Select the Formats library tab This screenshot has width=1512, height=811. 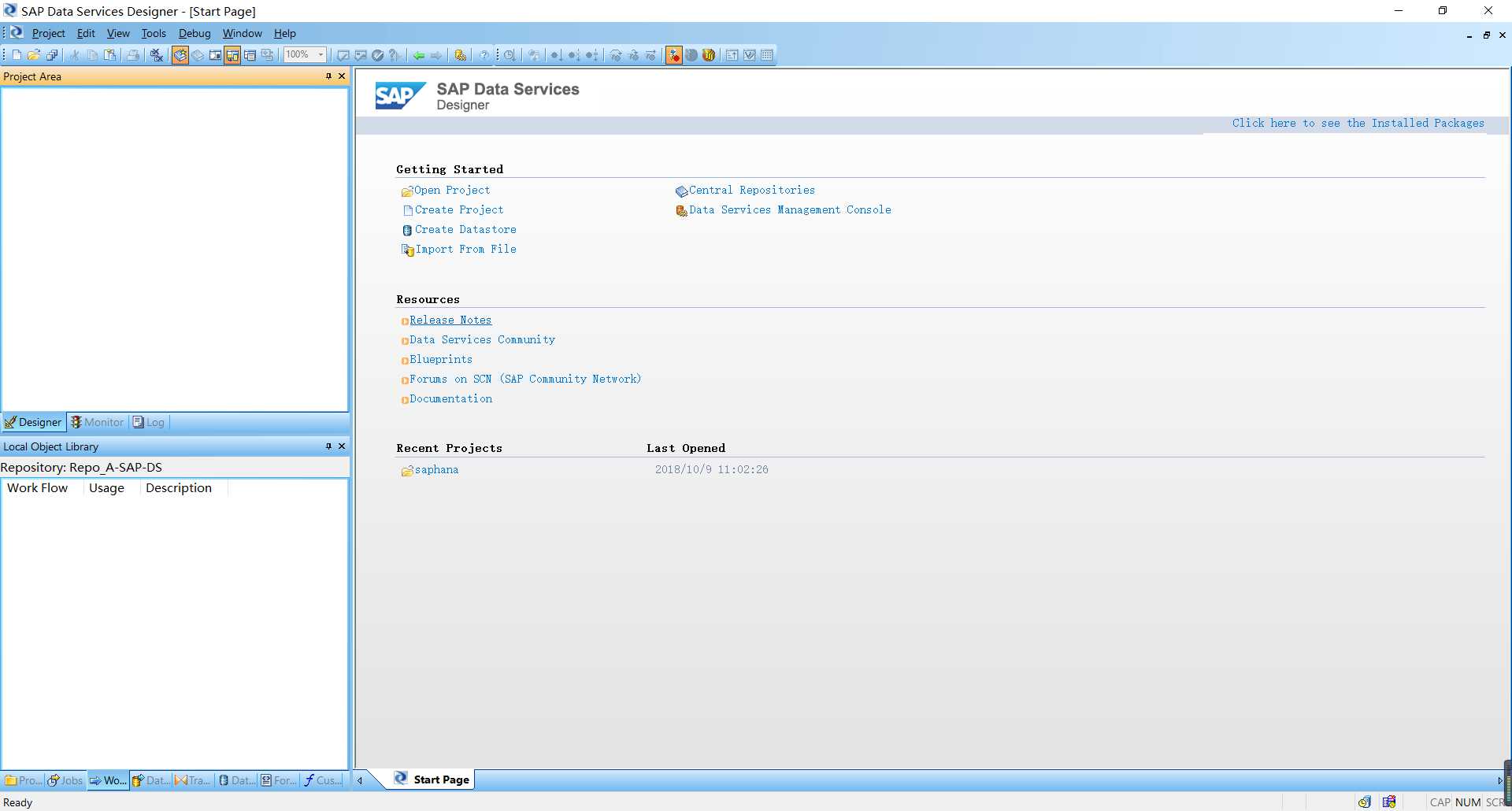click(x=278, y=780)
